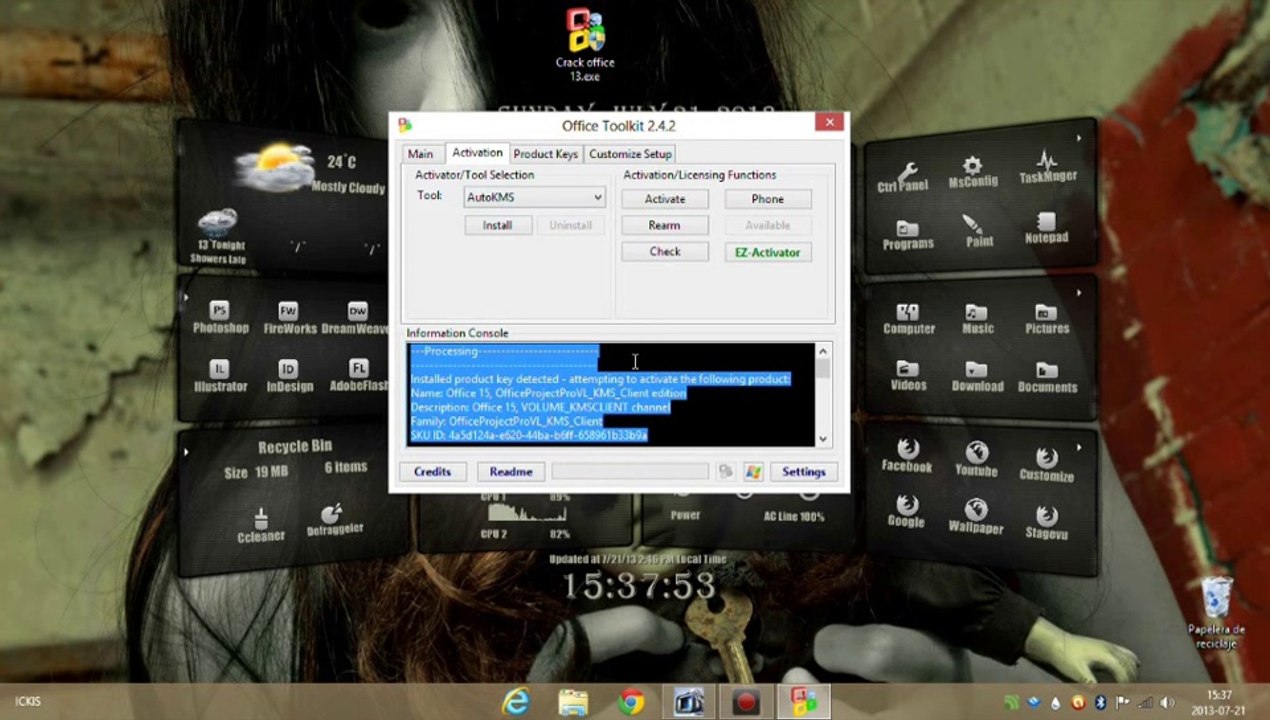
Task: Run Ccleaner from the Recycle Bin widget
Action: pos(261,525)
